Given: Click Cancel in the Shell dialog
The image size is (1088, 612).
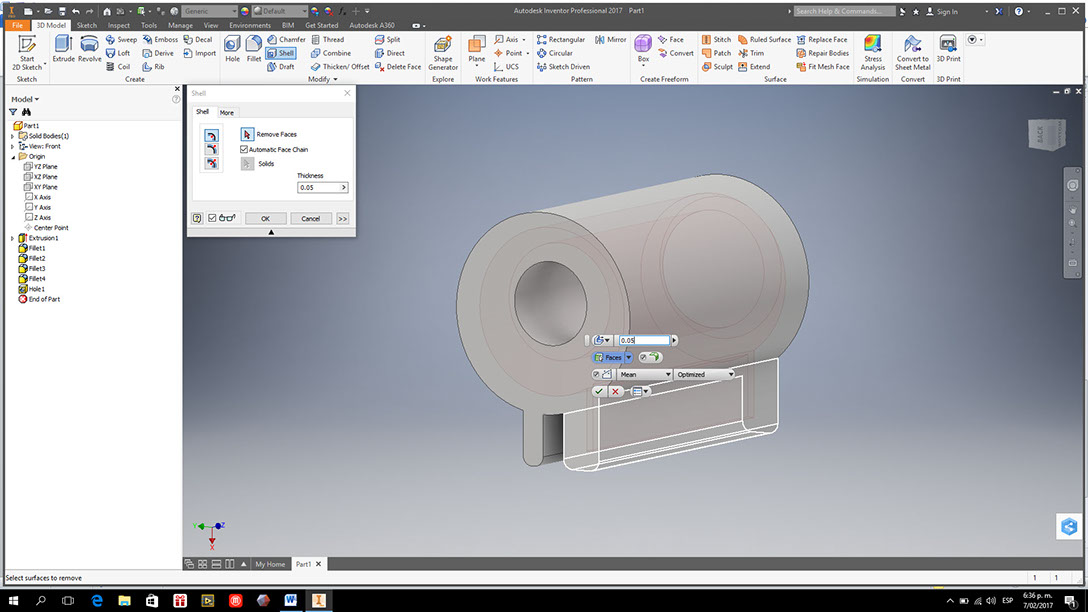Looking at the screenshot, I should pos(310,218).
